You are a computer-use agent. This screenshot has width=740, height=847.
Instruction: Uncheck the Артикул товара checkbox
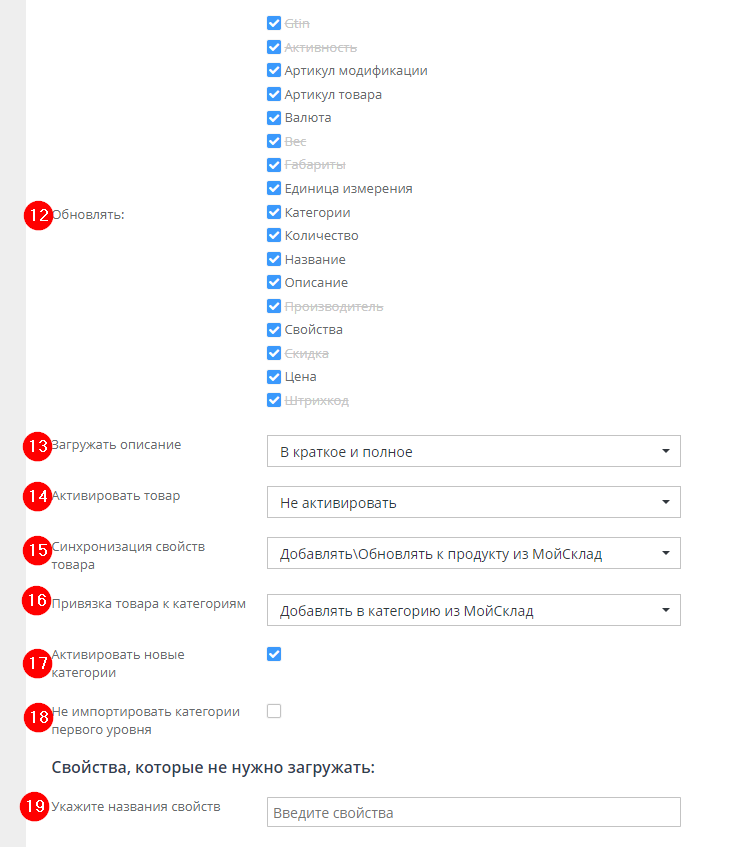[274, 94]
